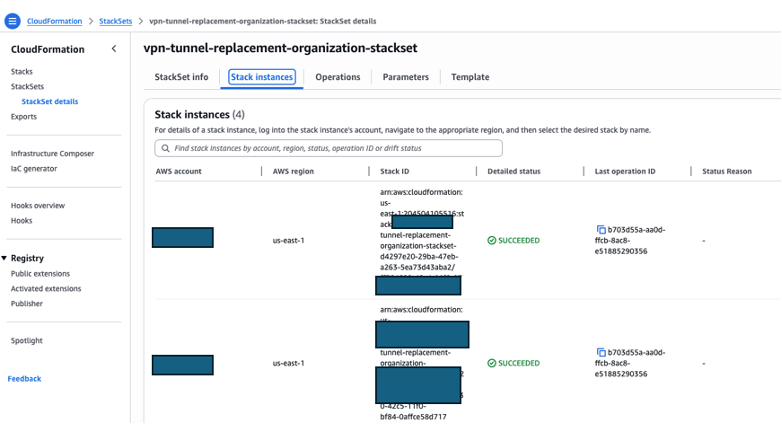Click the Detailed status column header
Image resolution: width=782 pixels, height=424 pixels.
pyautogui.click(x=514, y=171)
